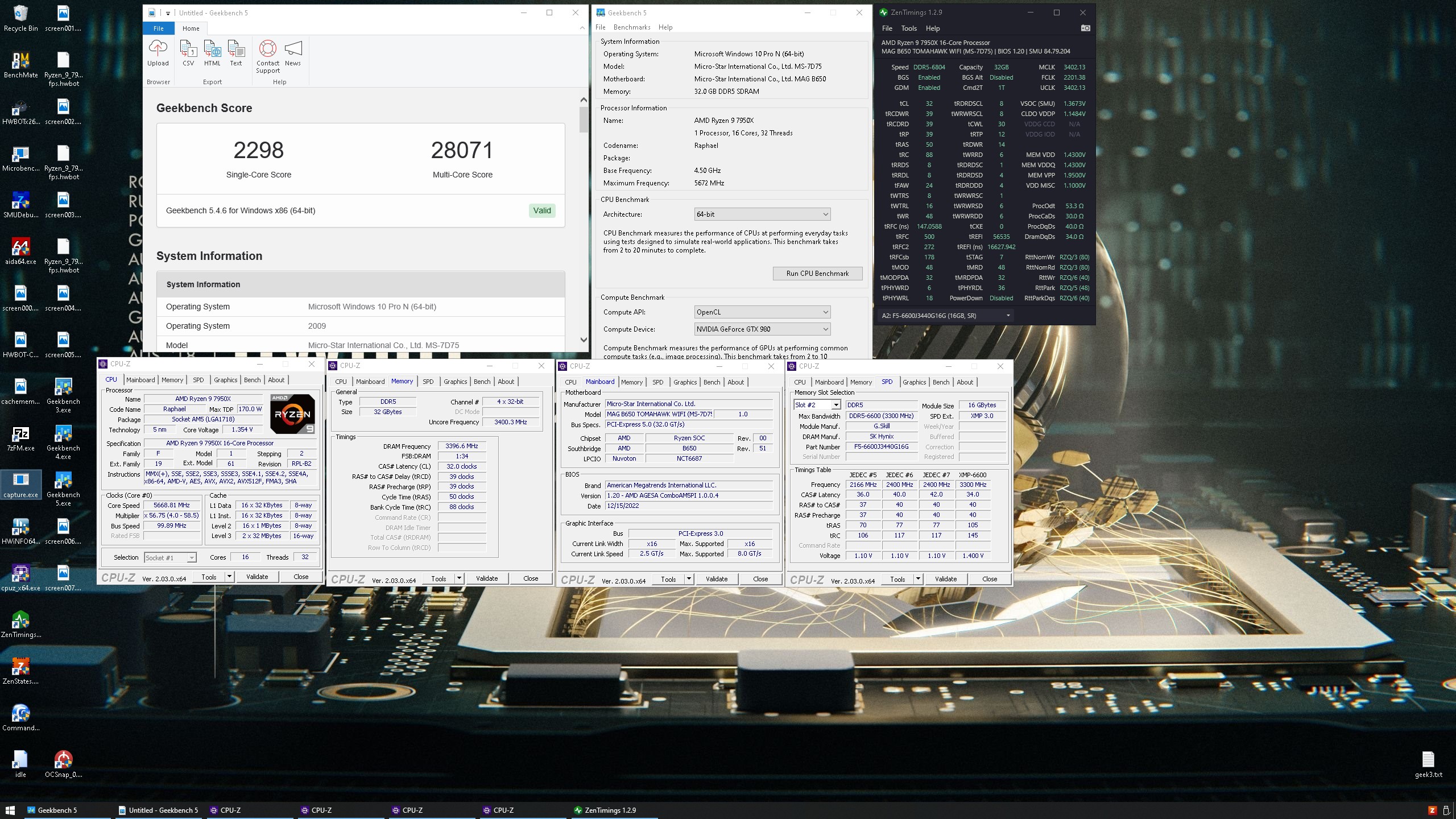The height and width of the screenshot is (819, 1456).
Task: Open the CPU-Z Socket #1 selection dropdown
Action: [x=170, y=557]
